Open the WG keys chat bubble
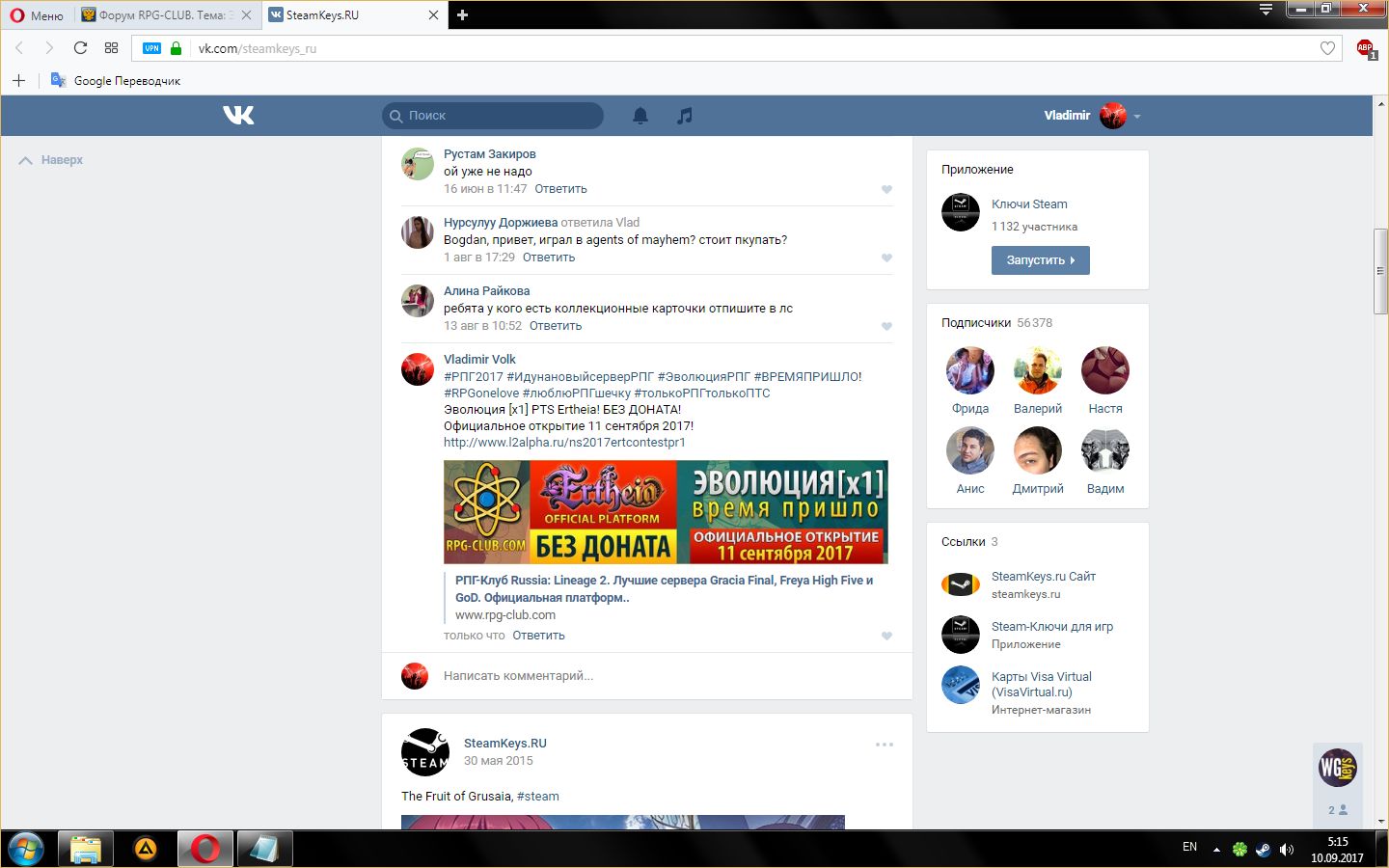This screenshot has width=1389, height=868. click(x=1338, y=768)
